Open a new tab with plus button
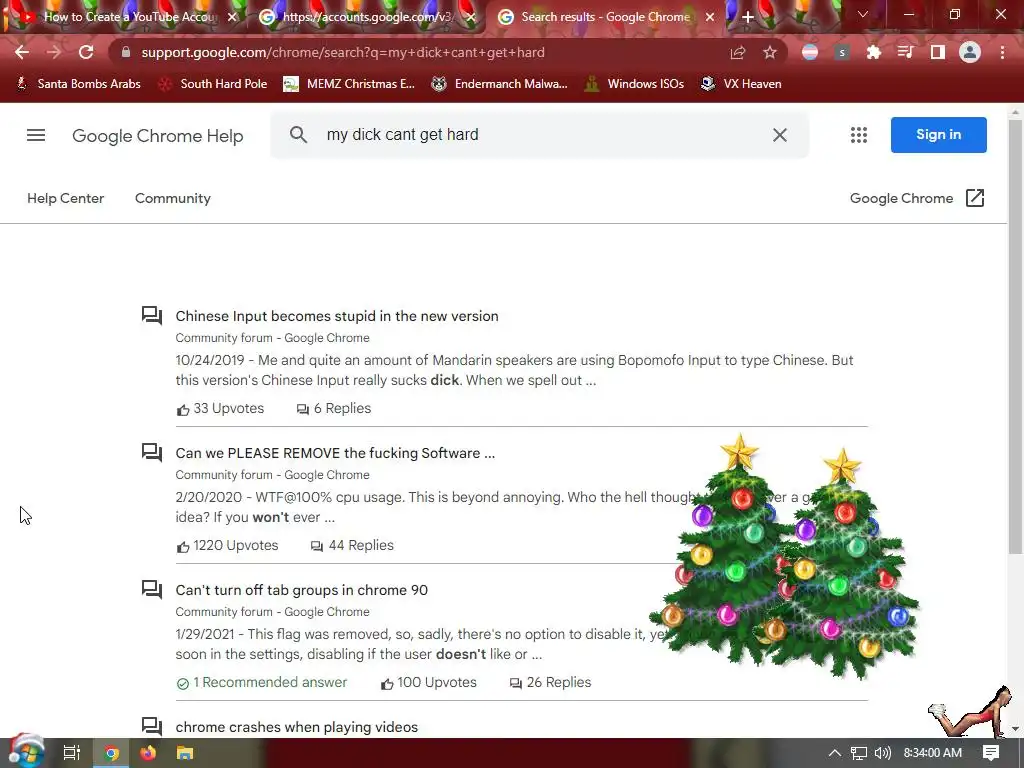 point(748,17)
